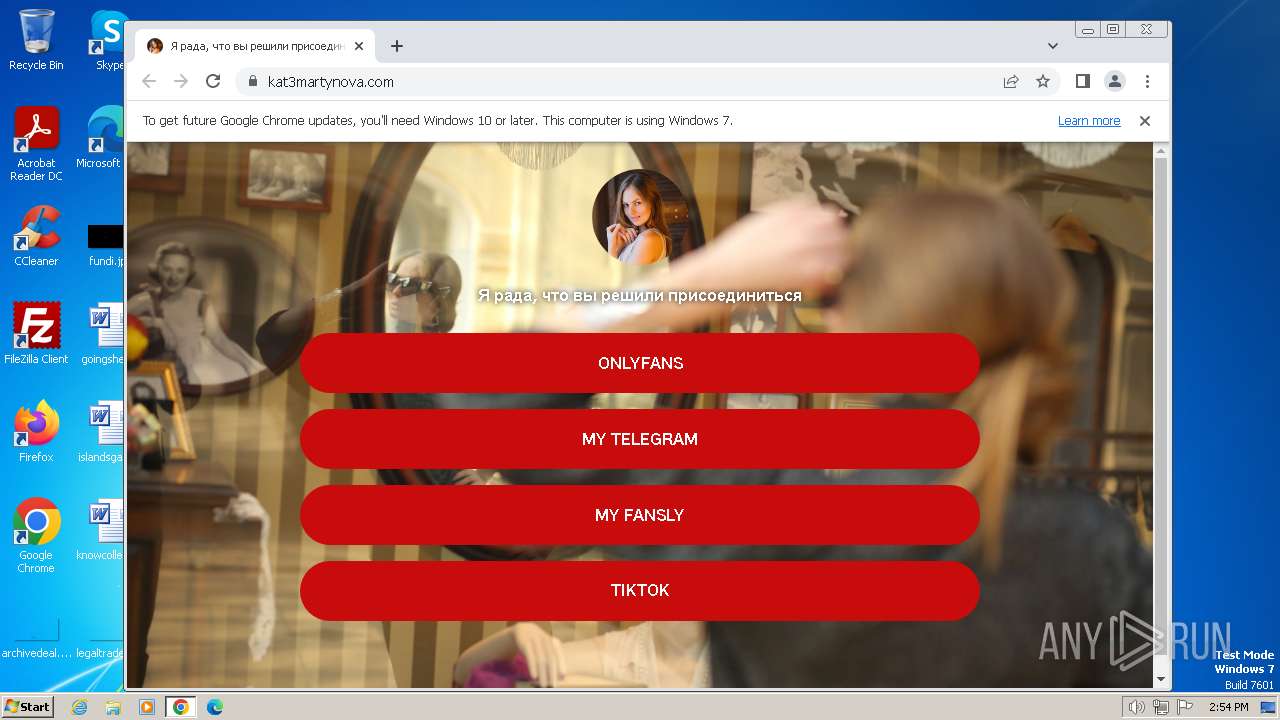Open the Action Center flag icon
Screen dimensions: 1280x720
(1185, 707)
